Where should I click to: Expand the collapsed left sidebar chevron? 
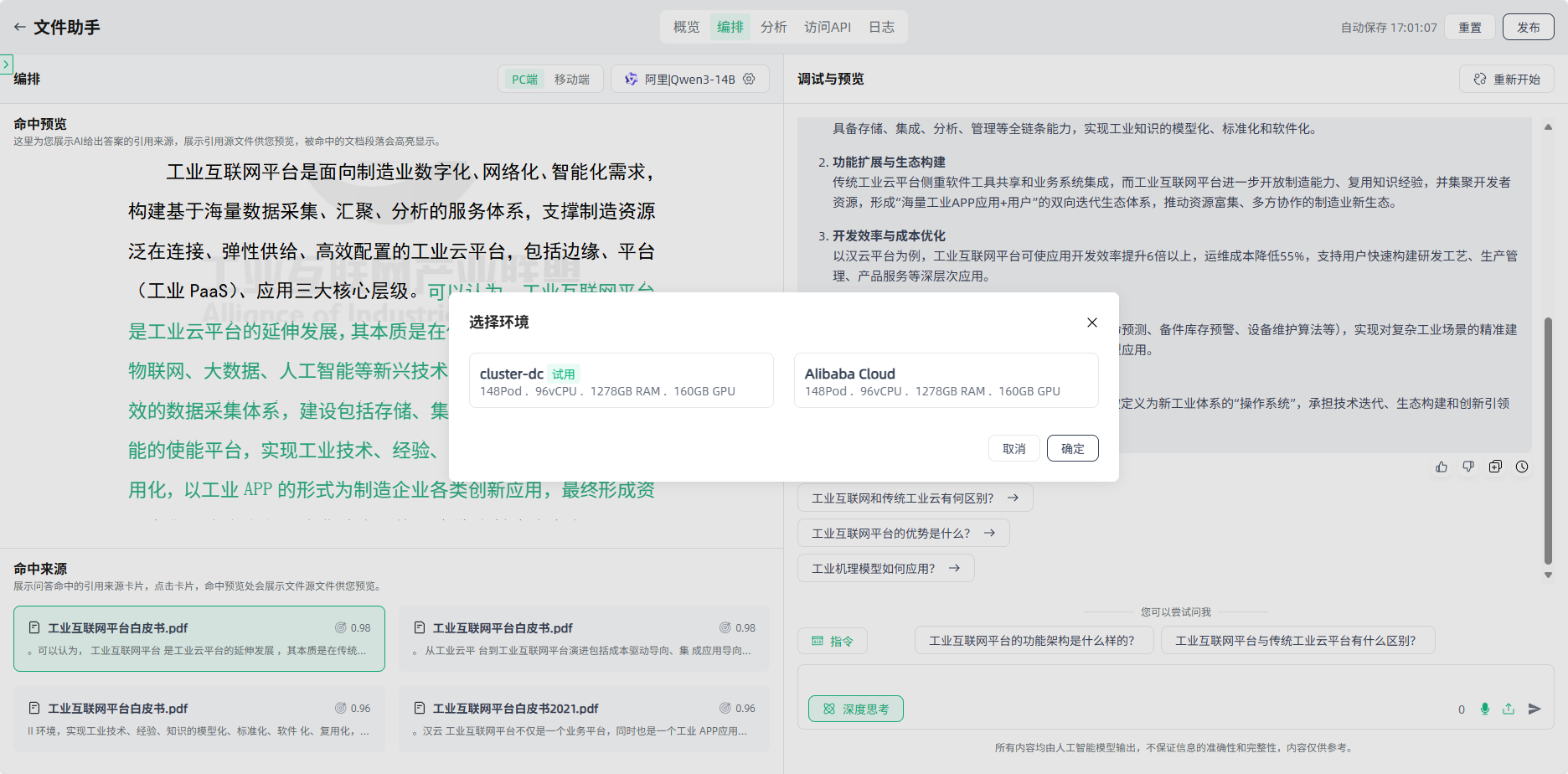[x=6, y=64]
